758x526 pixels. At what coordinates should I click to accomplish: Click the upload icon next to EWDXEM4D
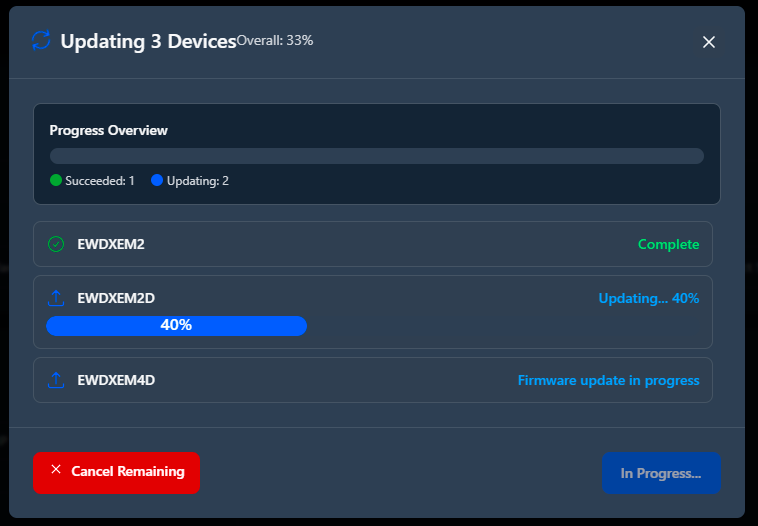56,380
